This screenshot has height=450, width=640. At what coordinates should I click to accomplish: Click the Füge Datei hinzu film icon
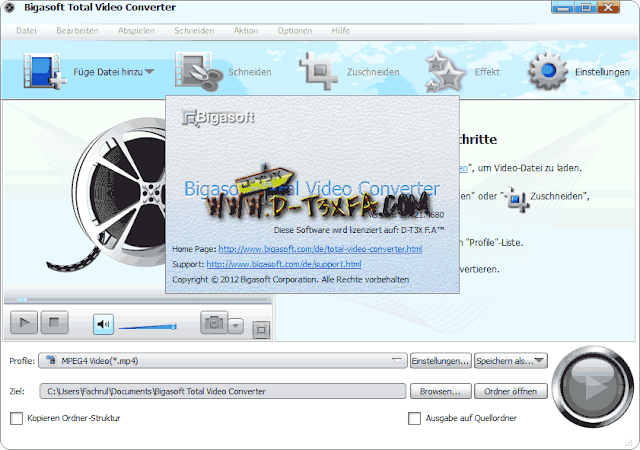(x=44, y=71)
